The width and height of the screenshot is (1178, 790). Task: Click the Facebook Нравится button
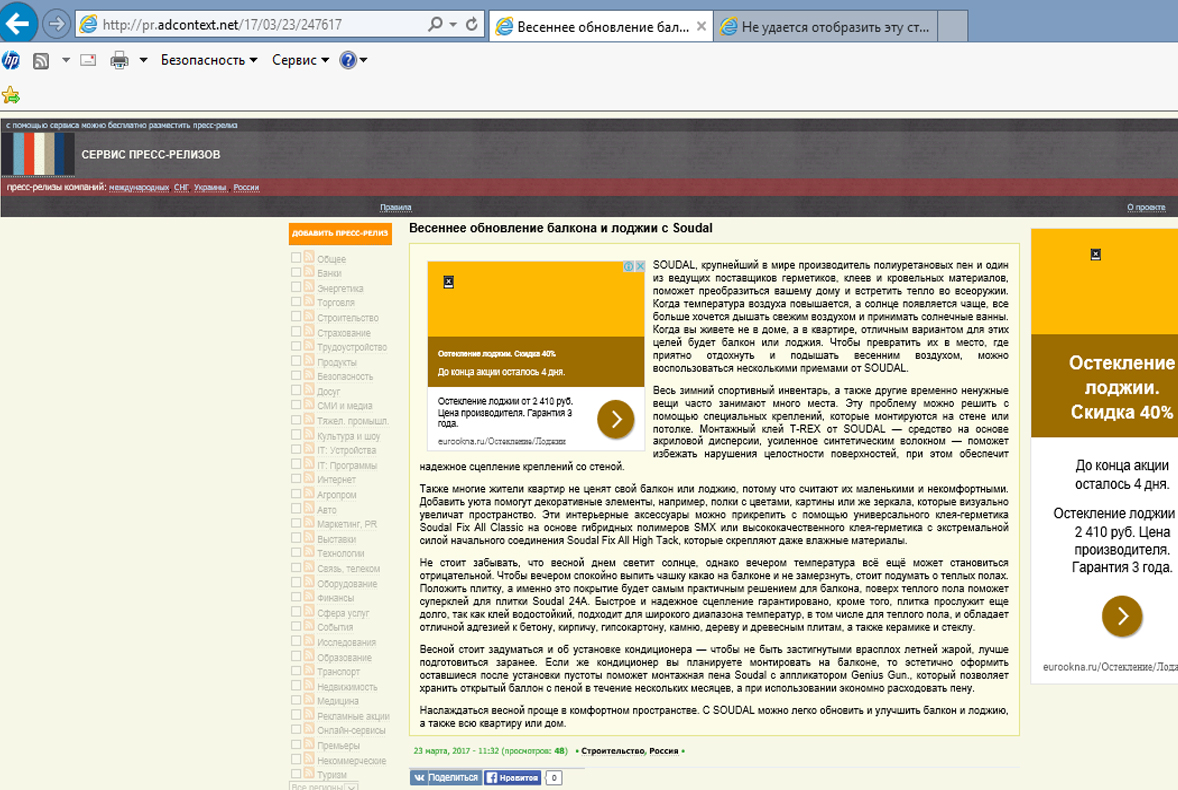[x=512, y=777]
